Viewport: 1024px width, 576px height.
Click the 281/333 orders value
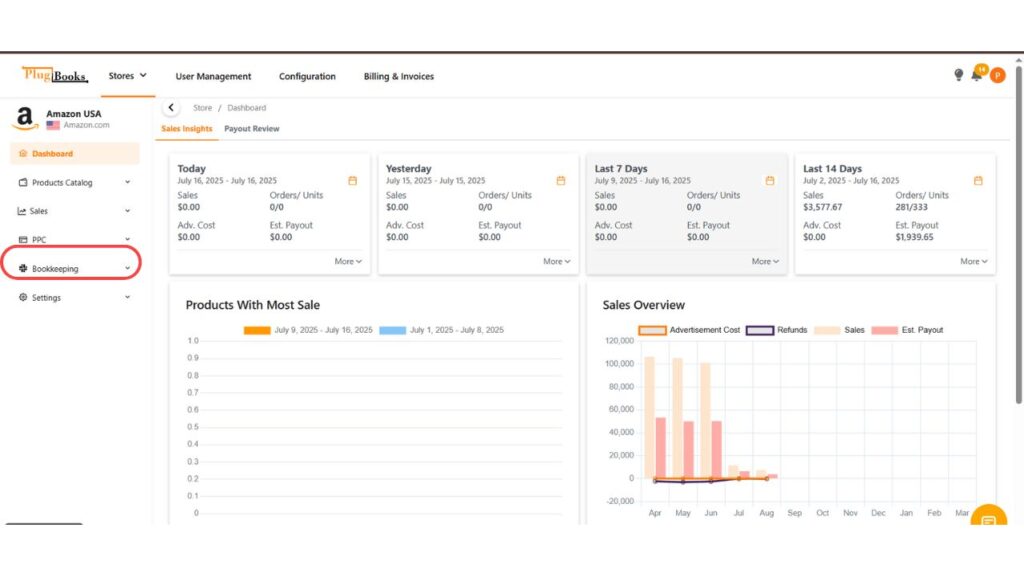911,207
